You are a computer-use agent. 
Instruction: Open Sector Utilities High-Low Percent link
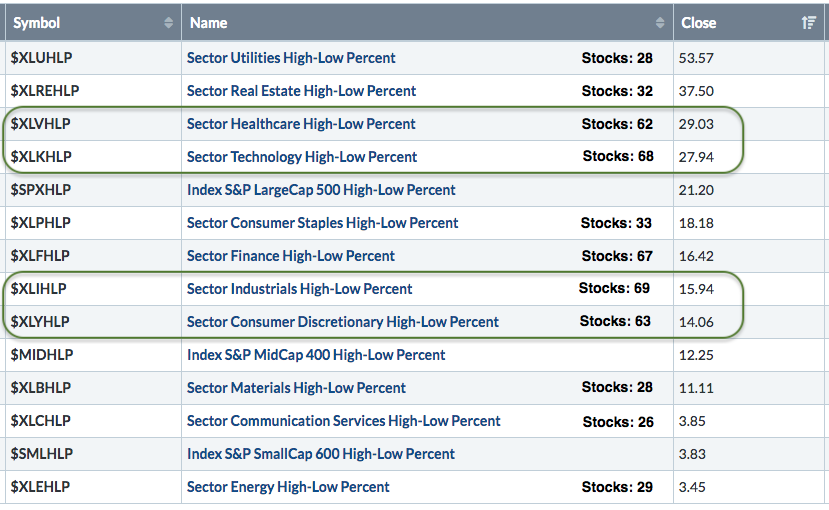pyautogui.click(x=291, y=58)
